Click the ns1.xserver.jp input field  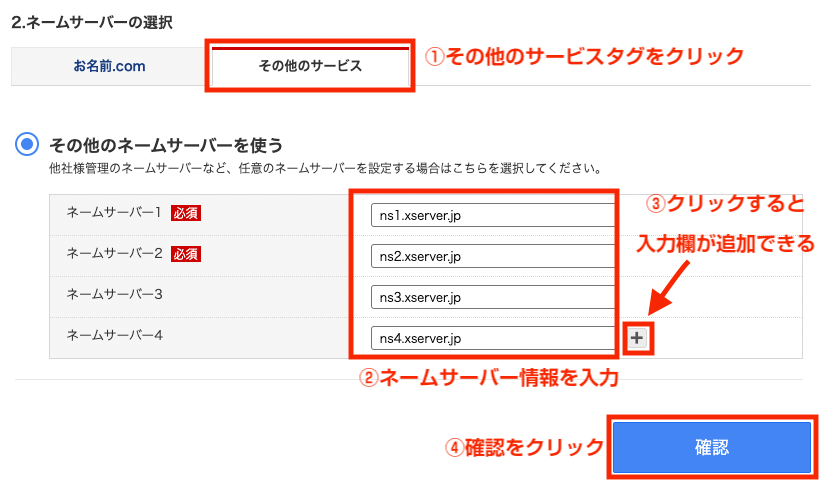click(490, 215)
